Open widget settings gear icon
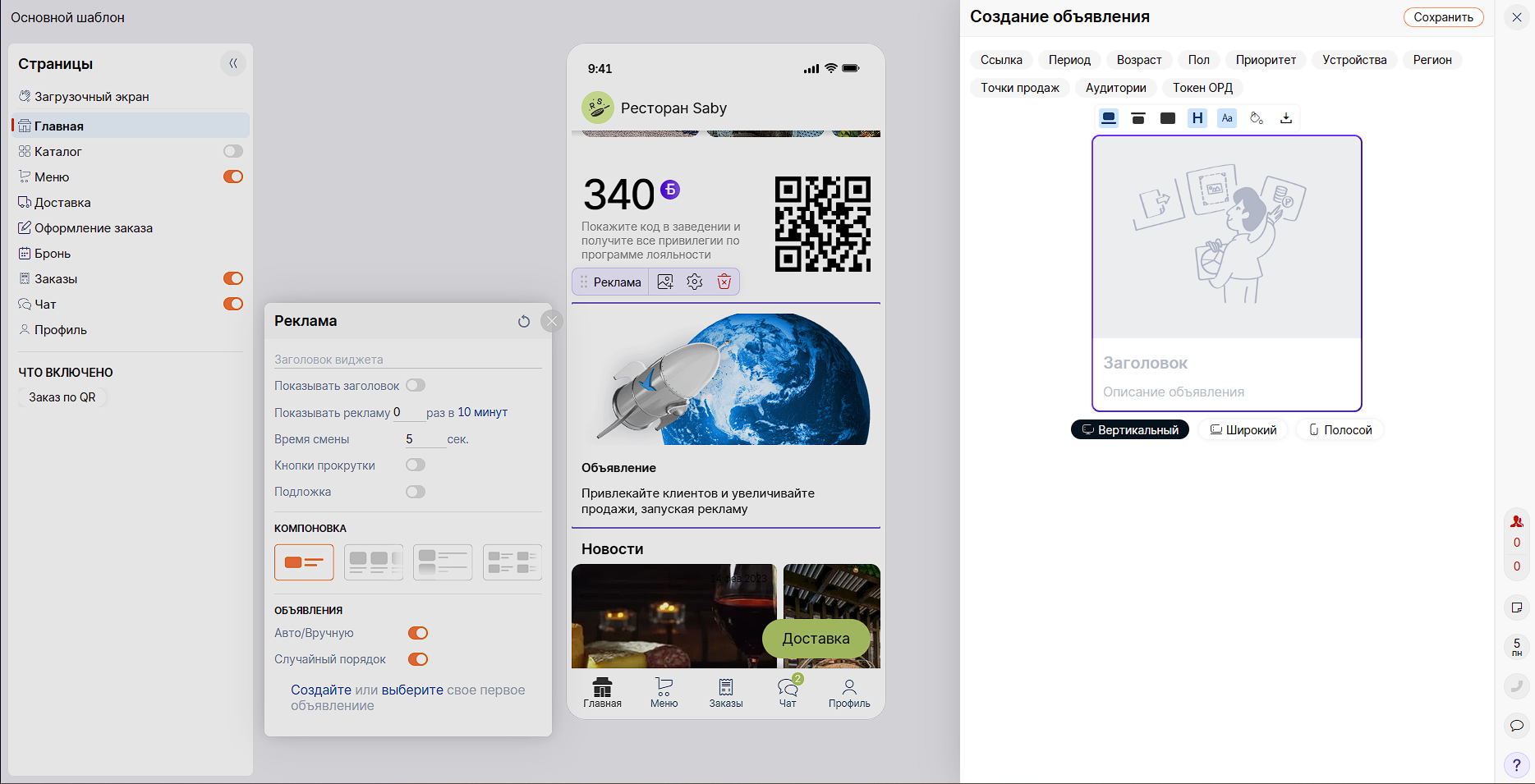Screen dimensions: 1535x784 (695, 282)
